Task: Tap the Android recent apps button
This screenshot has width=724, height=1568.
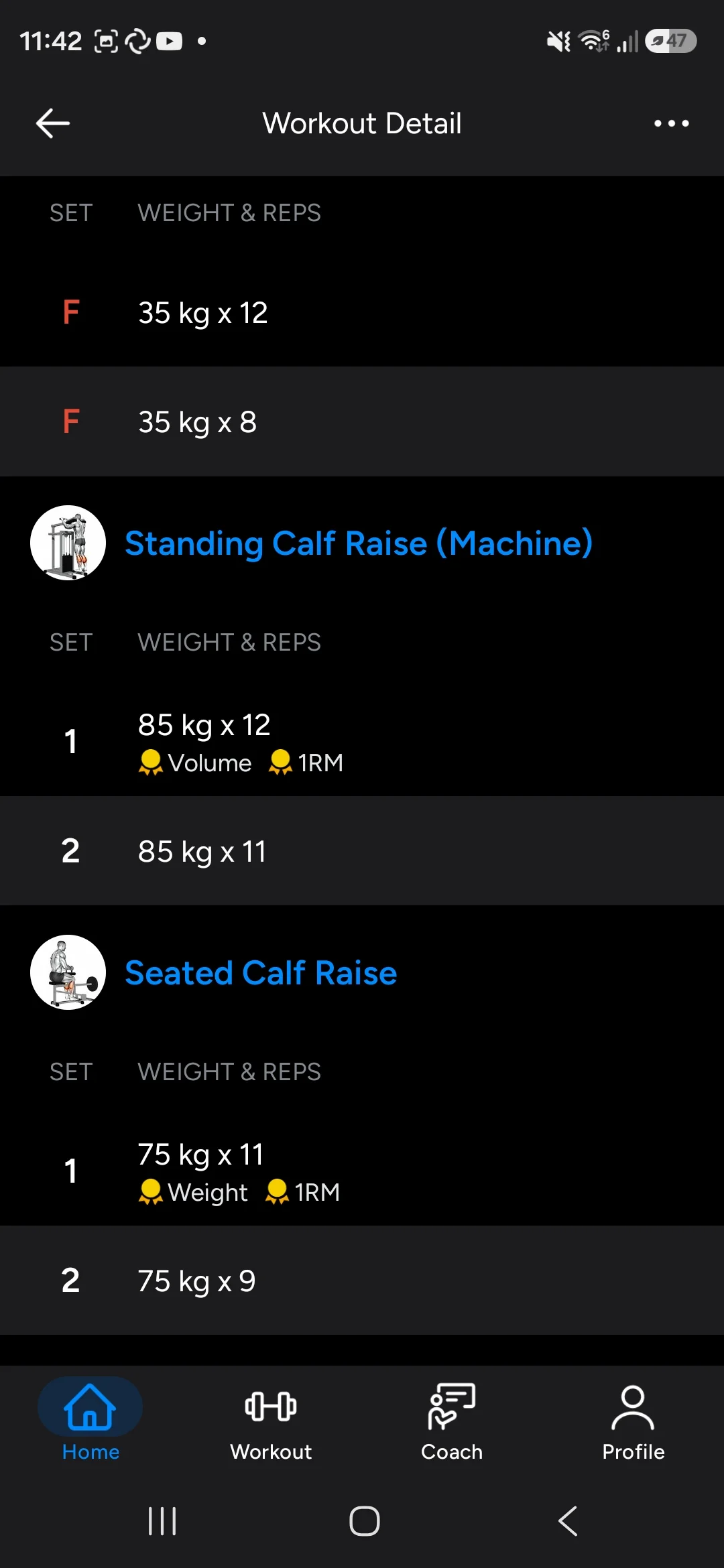Action: pos(162,1521)
